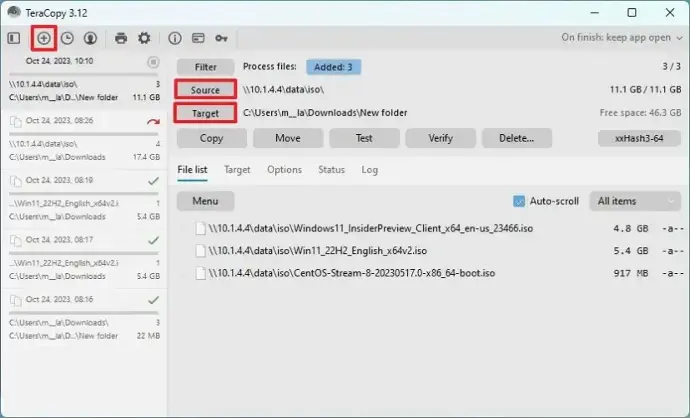The image size is (690, 418).
Task: Click the card window icon in toolbar
Action: [198, 38]
